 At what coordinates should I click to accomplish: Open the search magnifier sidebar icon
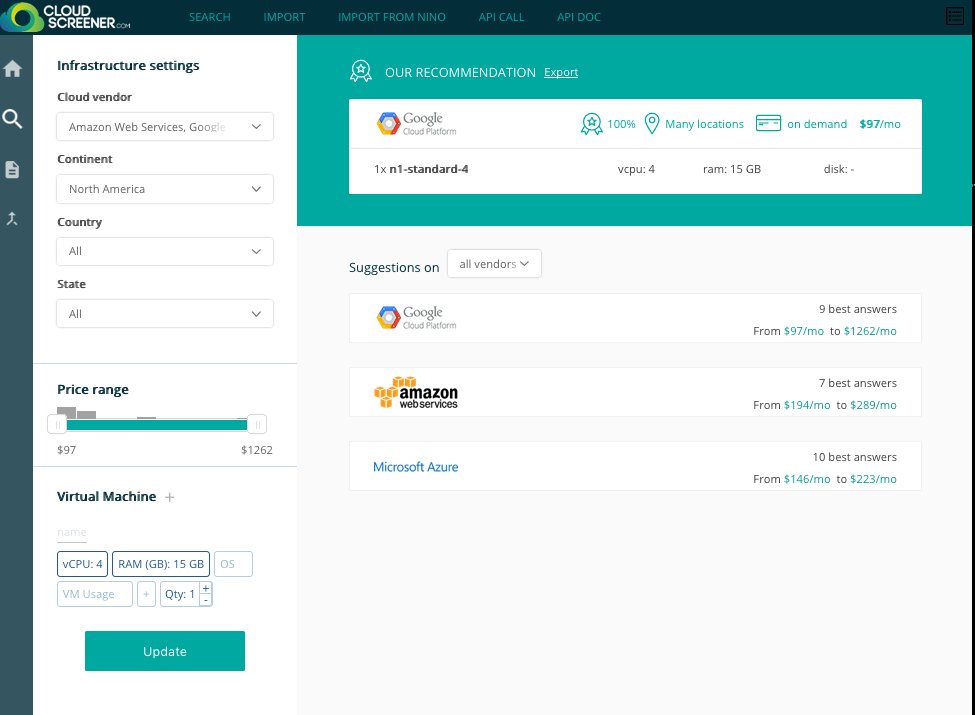12,118
